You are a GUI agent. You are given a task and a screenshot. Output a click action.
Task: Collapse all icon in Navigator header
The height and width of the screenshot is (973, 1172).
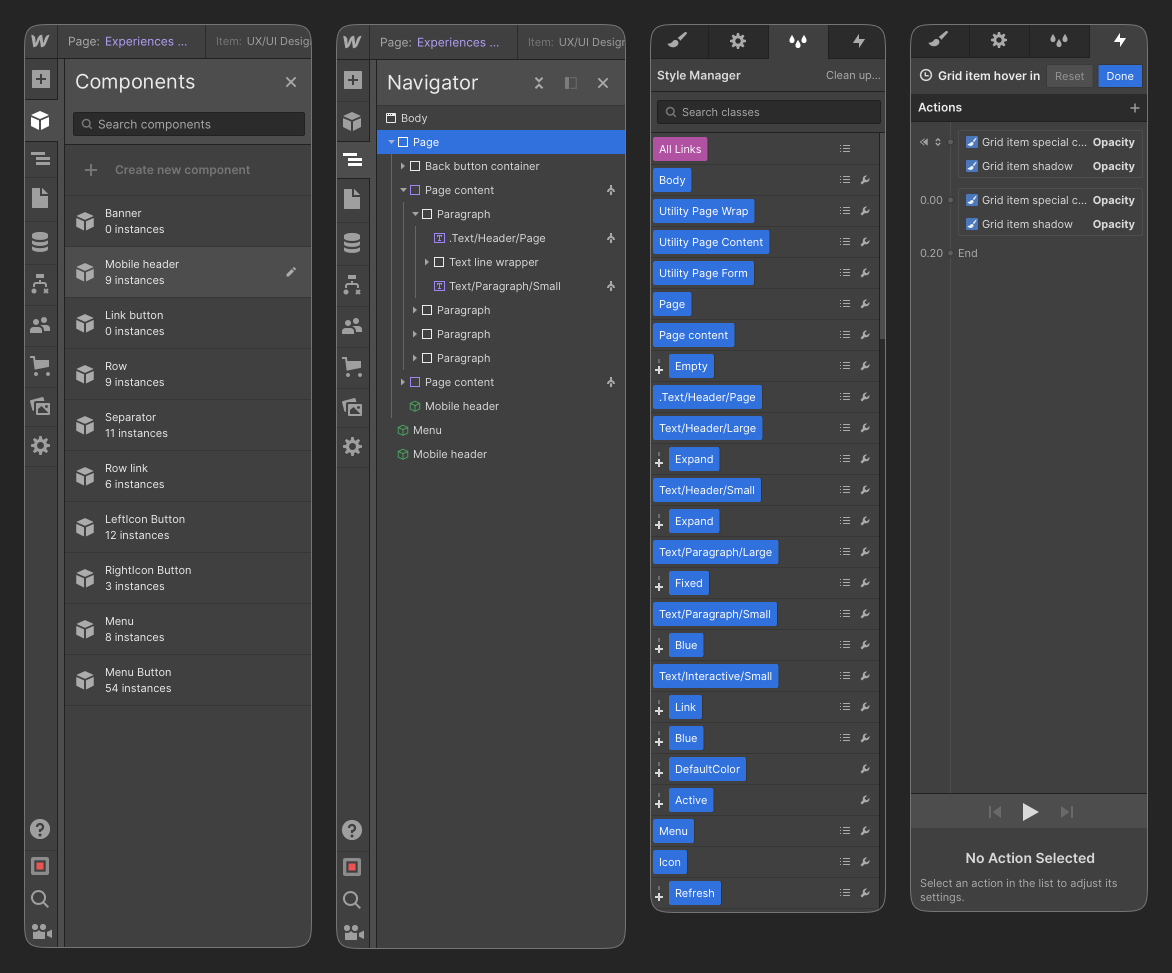[x=539, y=83]
